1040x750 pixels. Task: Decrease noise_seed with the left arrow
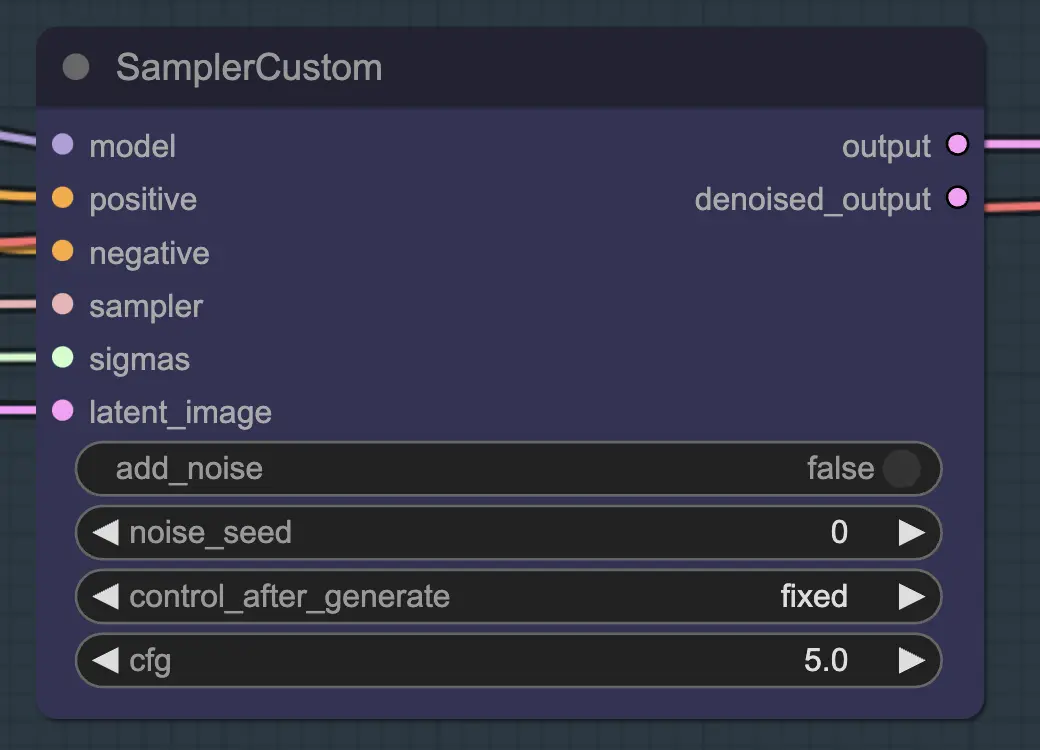(105, 532)
